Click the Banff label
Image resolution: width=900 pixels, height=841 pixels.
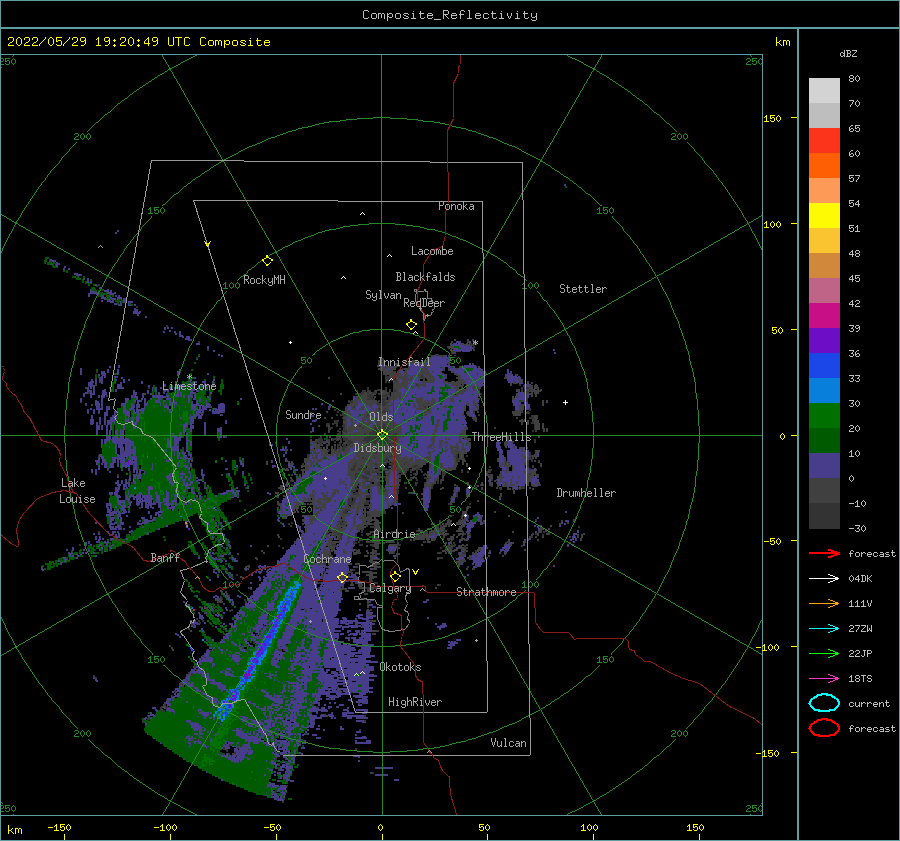point(165,557)
